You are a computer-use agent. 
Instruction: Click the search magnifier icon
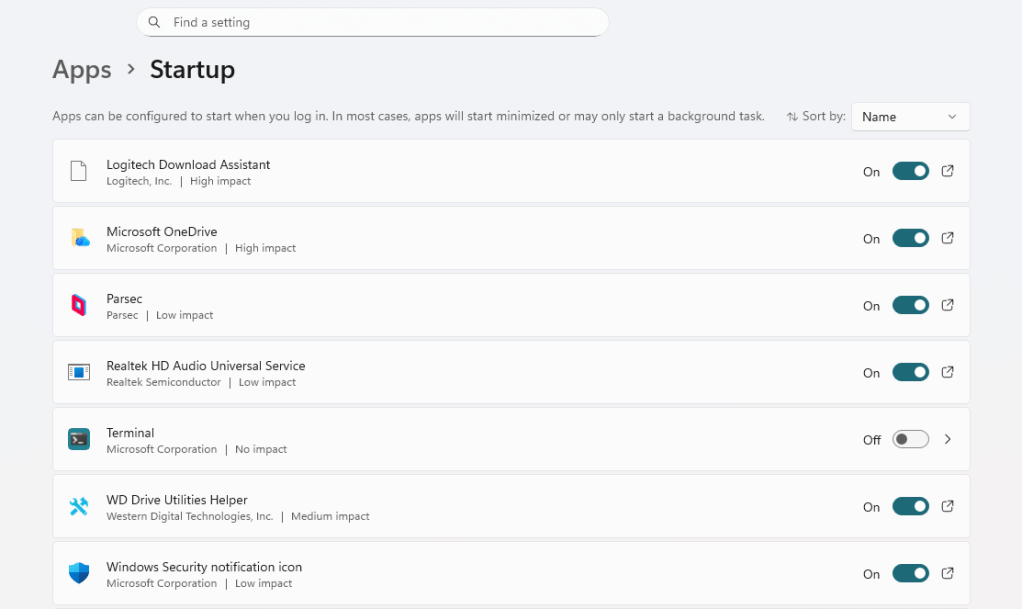pyautogui.click(x=154, y=21)
